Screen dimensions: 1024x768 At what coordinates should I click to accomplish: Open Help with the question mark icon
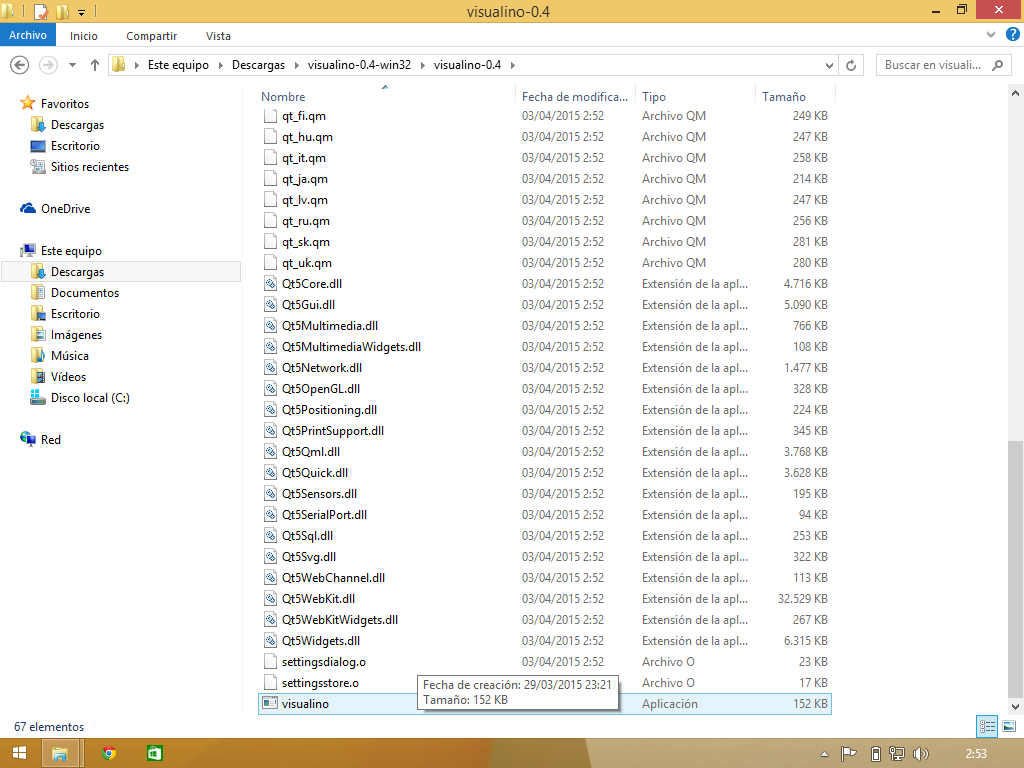click(x=1013, y=35)
